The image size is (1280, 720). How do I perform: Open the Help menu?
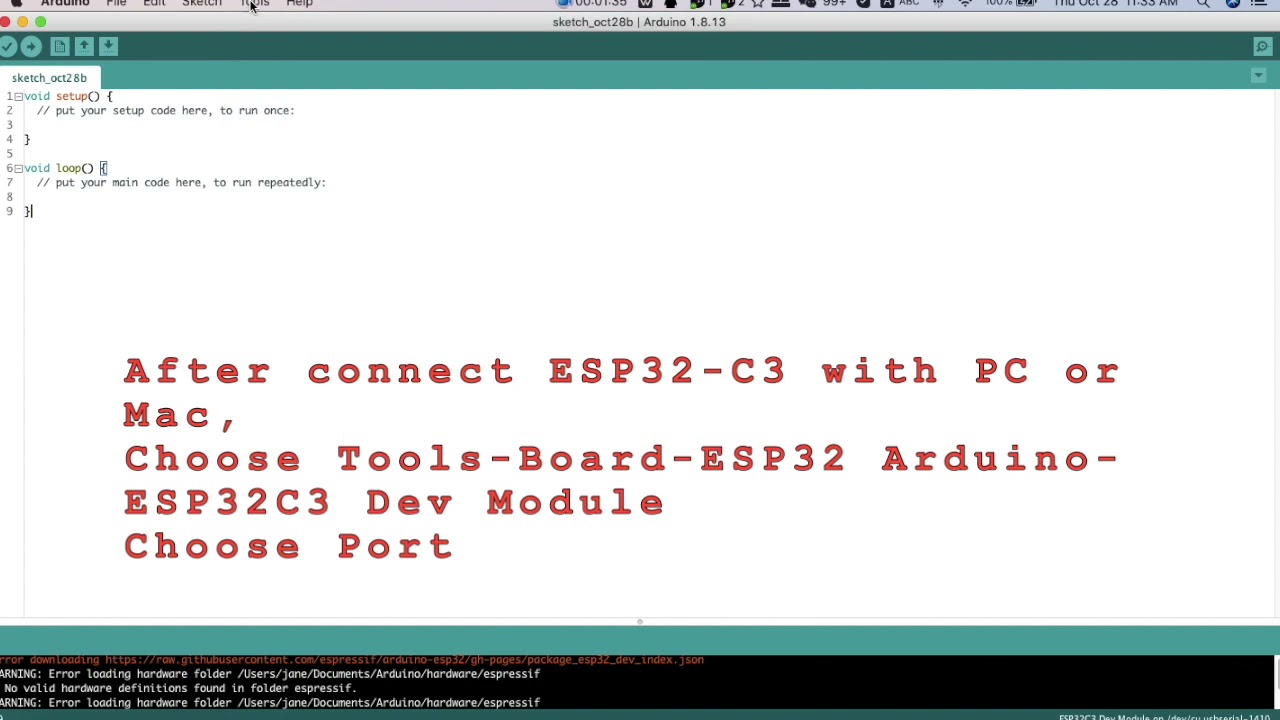point(299,3)
